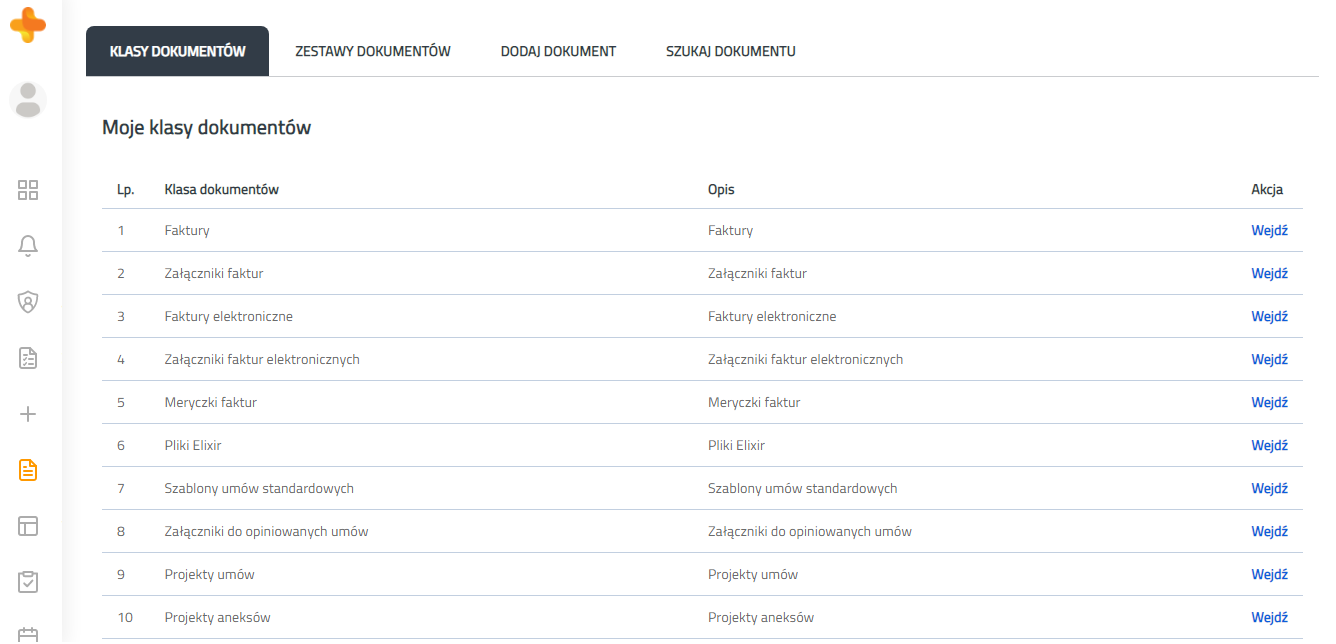Image resolution: width=1336 pixels, height=644 pixels.
Task: Open the Dodaj dokument tab
Action: (x=558, y=51)
